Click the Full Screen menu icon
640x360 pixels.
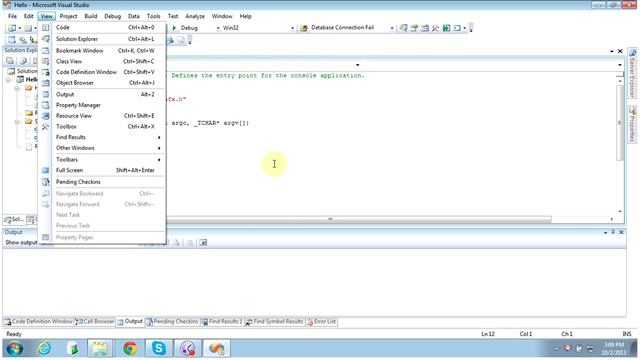point(46,170)
